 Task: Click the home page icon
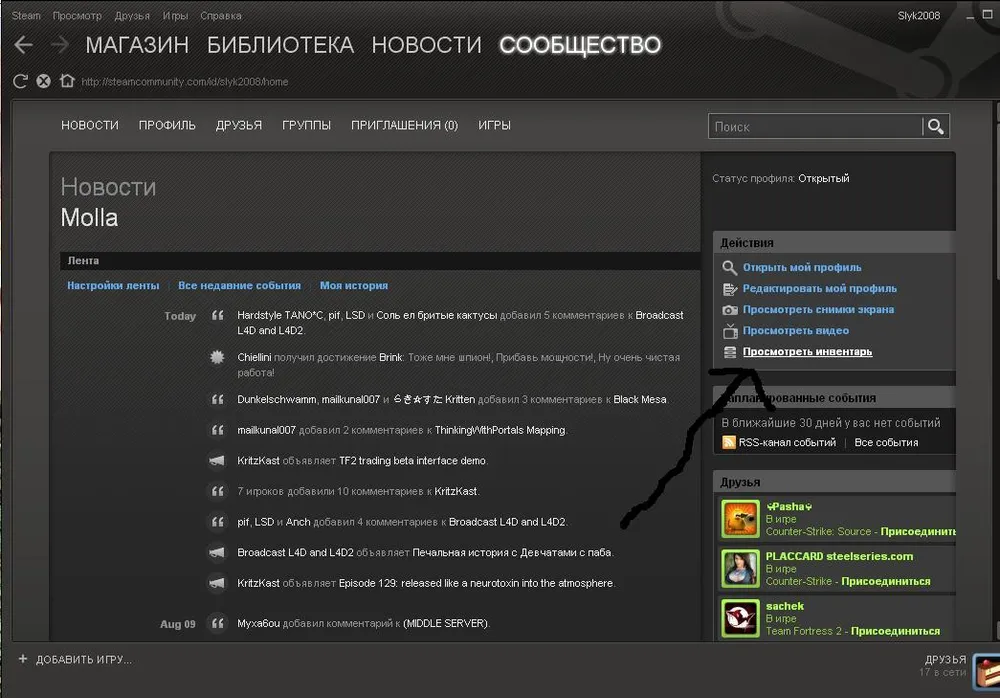(x=66, y=81)
